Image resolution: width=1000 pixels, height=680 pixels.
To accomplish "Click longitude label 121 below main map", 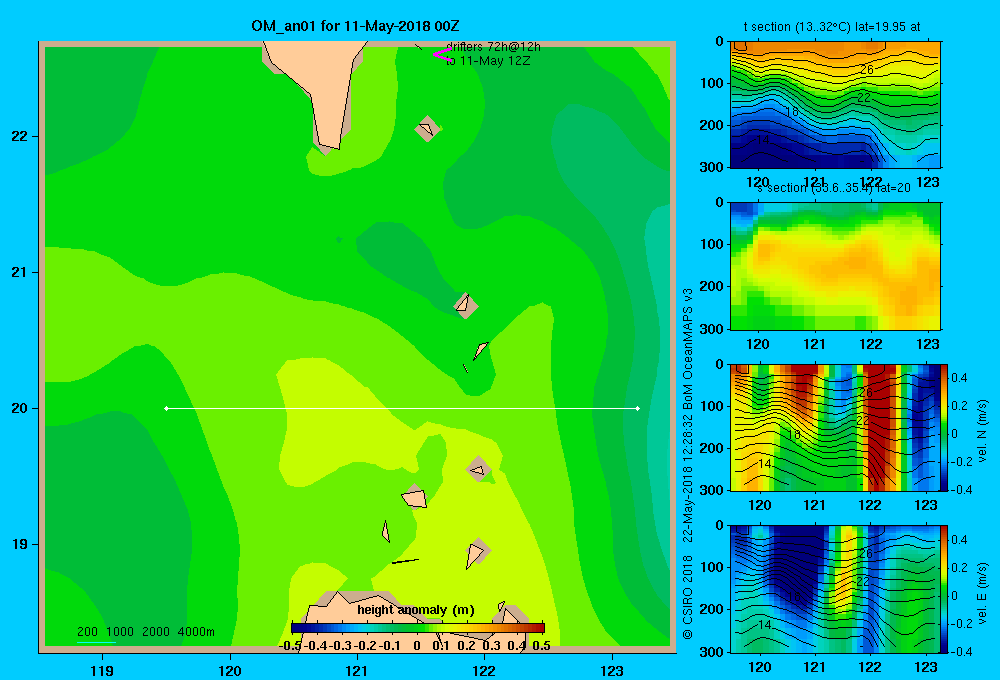I will tap(357, 671).
